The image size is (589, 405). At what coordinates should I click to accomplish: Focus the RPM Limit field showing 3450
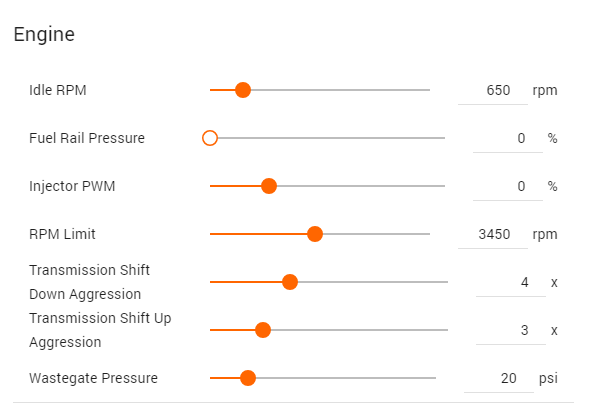(493, 234)
